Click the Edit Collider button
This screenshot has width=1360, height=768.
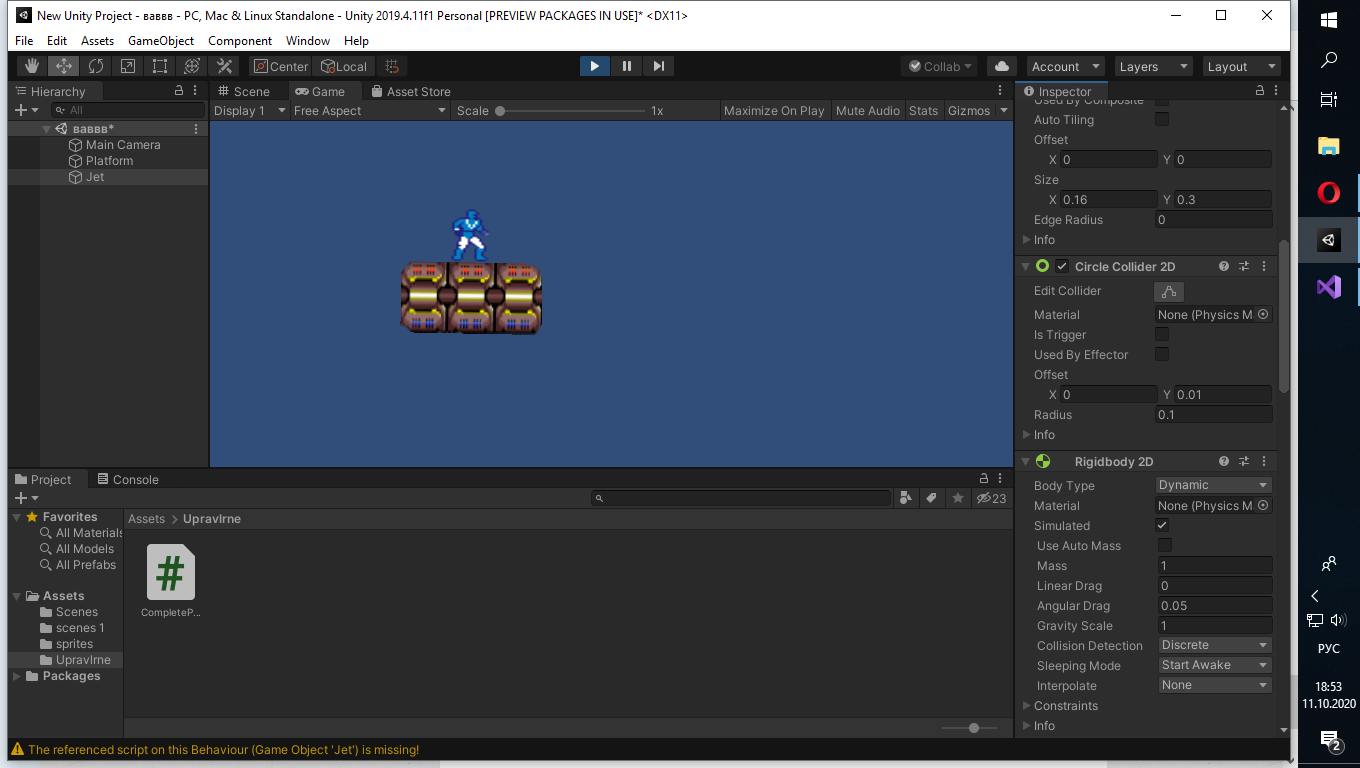tap(1169, 291)
